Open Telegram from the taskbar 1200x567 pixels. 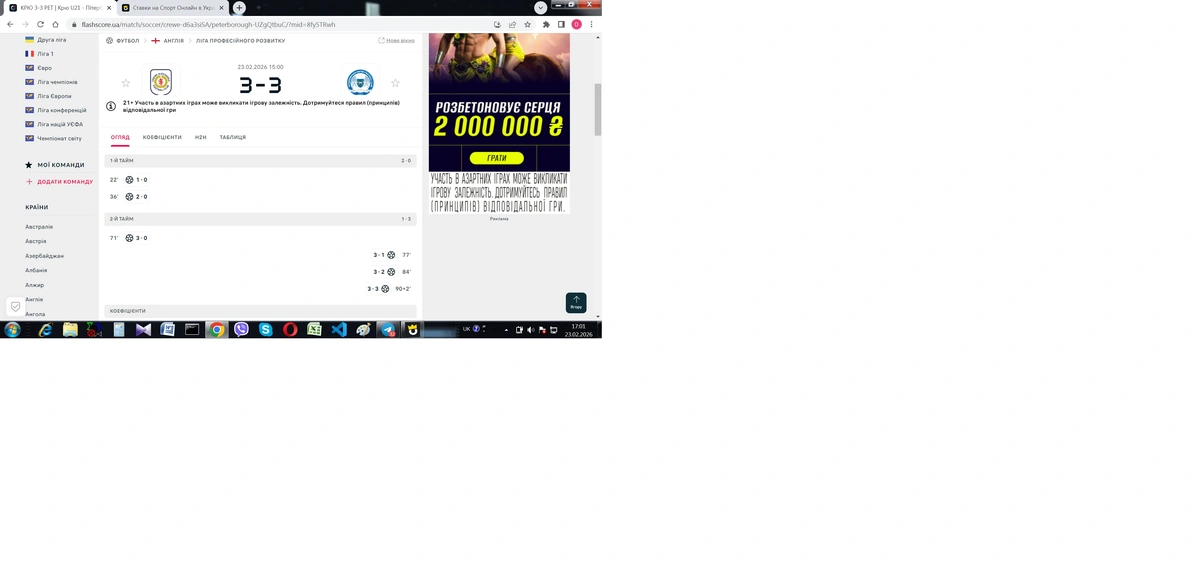(387, 329)
